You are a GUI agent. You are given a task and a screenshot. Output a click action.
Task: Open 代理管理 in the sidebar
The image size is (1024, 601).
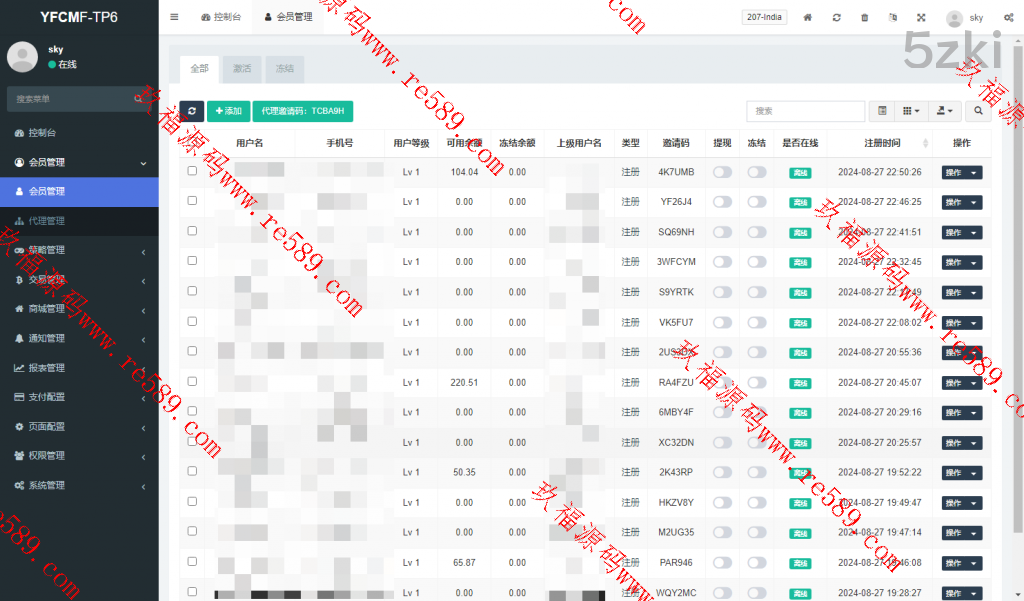point(46,221)
